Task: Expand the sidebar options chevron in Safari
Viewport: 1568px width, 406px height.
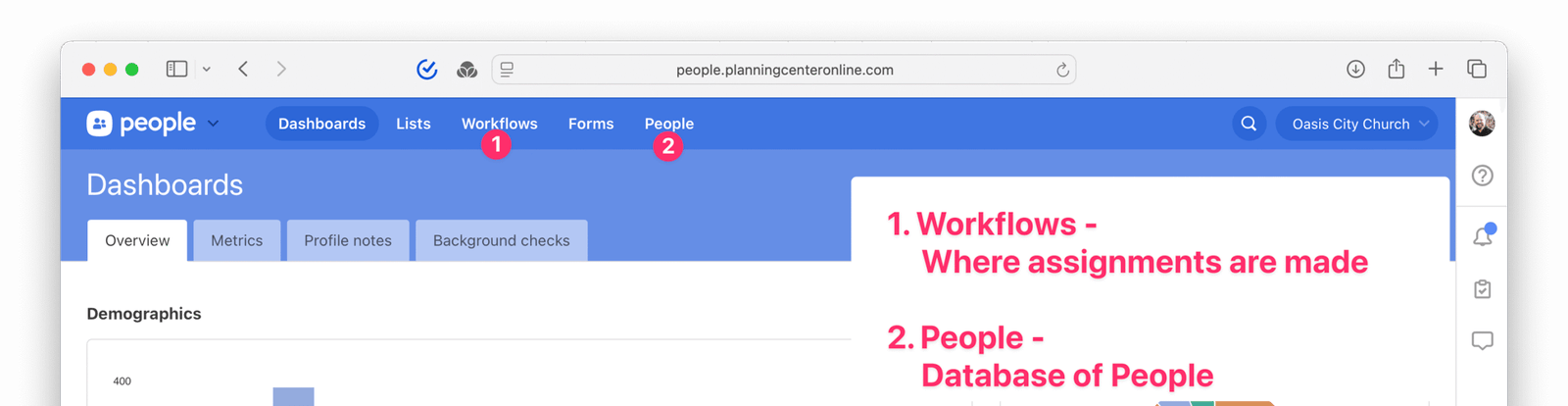Action: pos(206,69)
